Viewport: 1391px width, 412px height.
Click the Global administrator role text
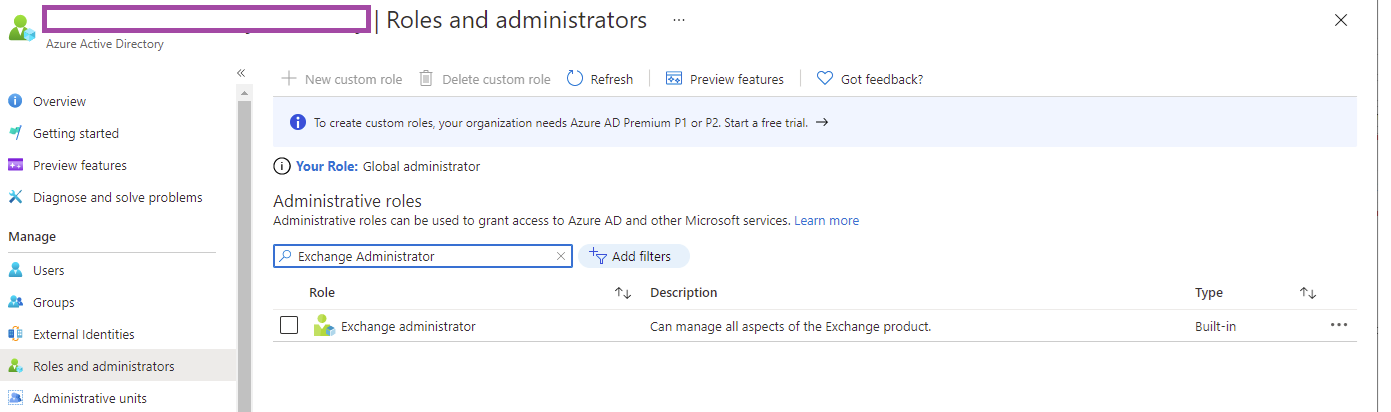[x=421, y=166]
